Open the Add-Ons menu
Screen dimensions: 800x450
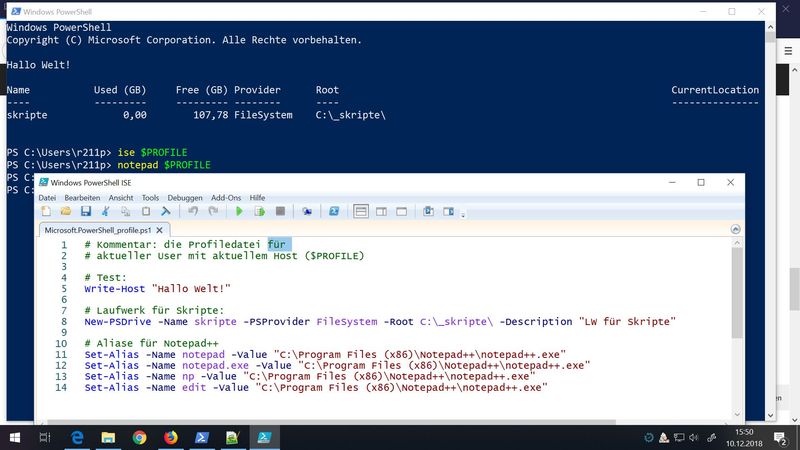226,198
